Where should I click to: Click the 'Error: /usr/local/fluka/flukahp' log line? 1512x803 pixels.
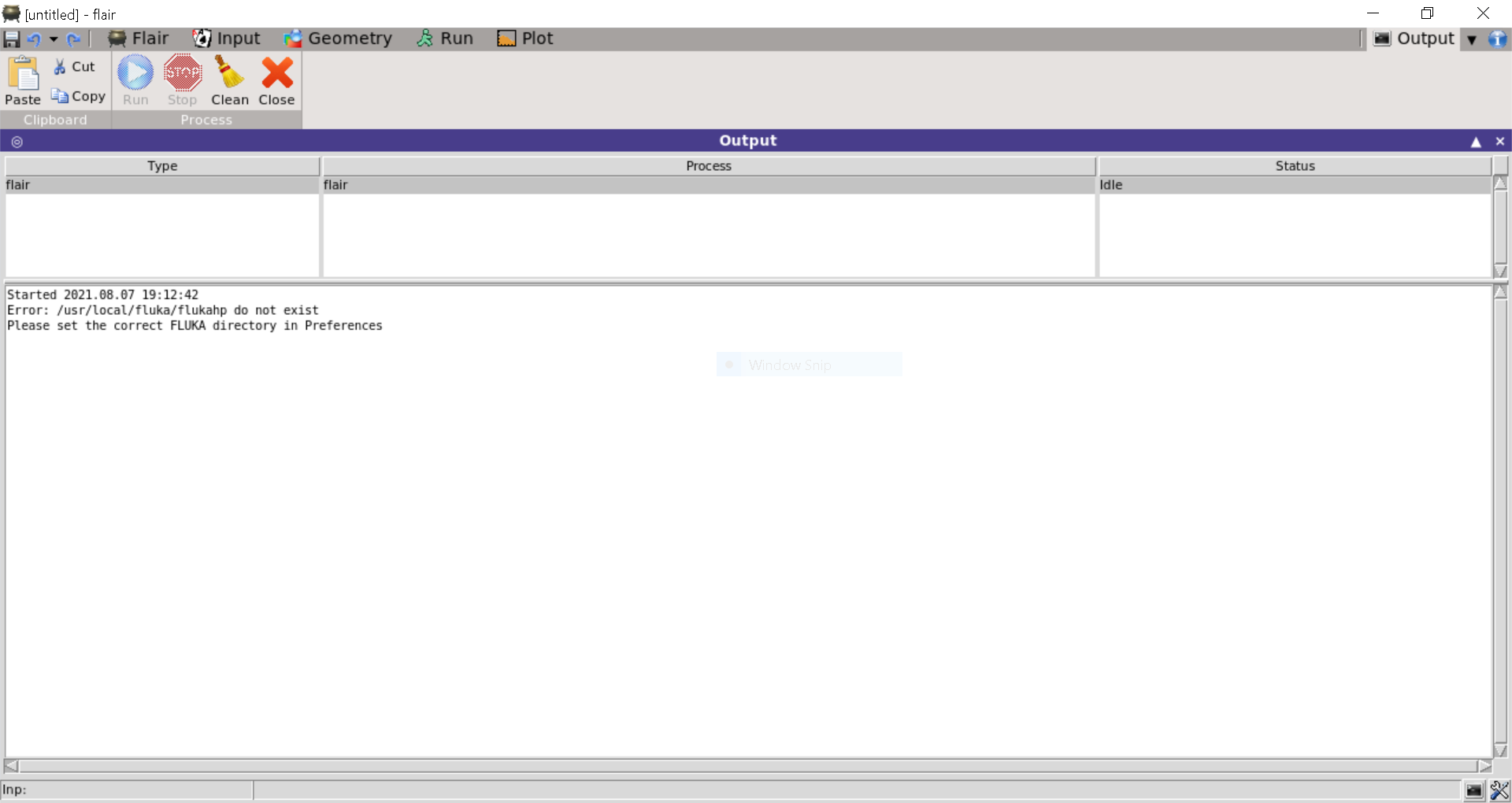pyautogui.click(x=163, y=310)
